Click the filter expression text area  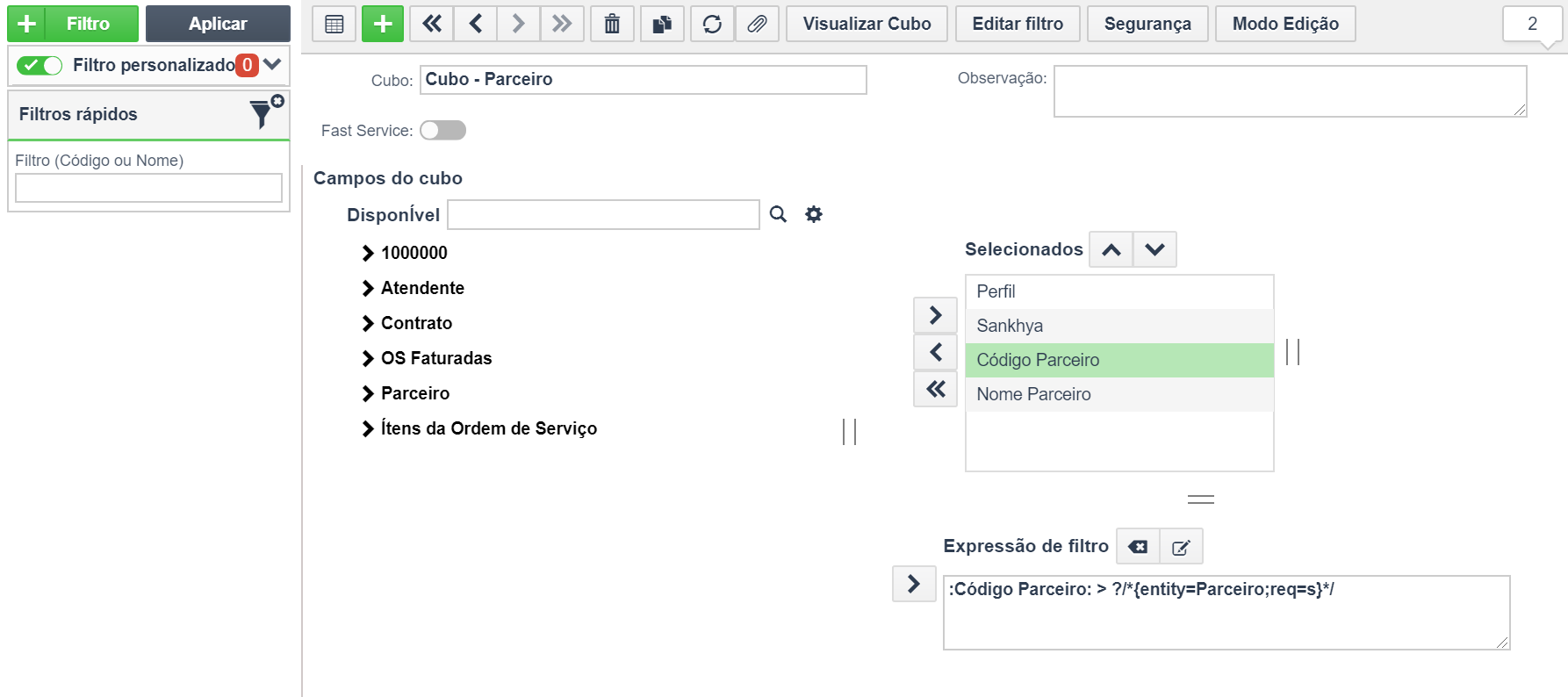tap(1226, 613)
